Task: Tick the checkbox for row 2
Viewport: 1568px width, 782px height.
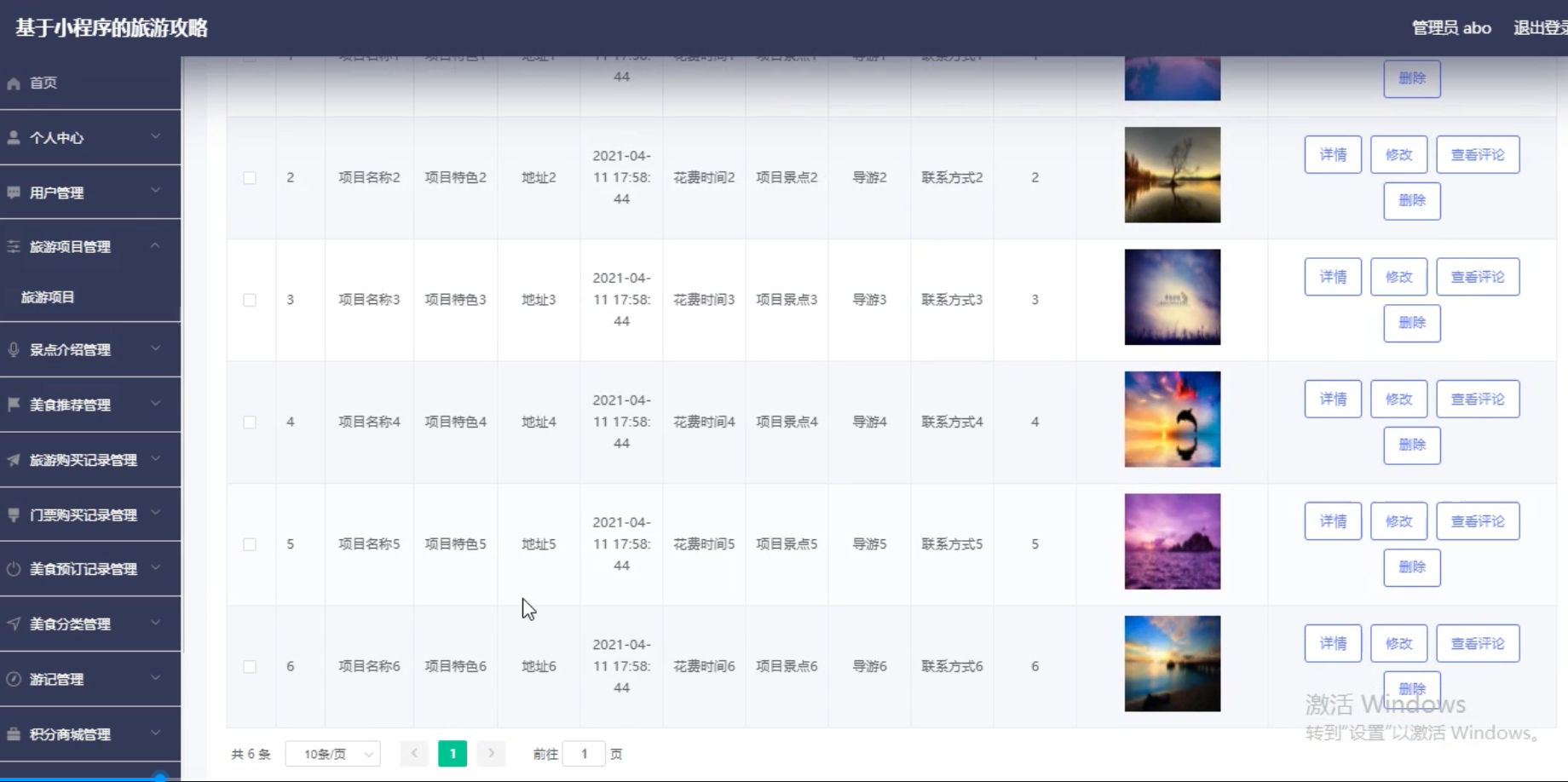Action: 250,178
